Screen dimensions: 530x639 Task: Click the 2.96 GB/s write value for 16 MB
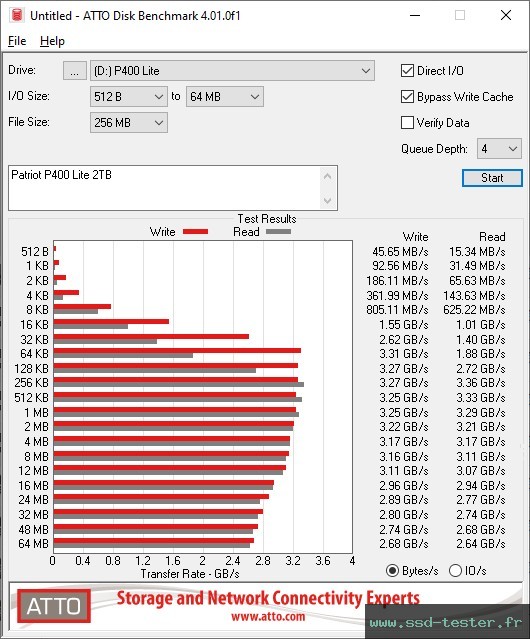point(404,486)
